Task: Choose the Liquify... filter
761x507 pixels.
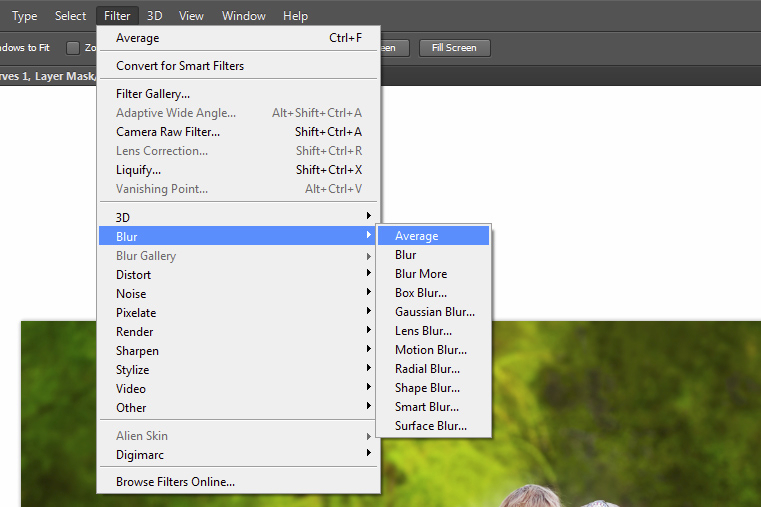Action: tap(138, 170)
